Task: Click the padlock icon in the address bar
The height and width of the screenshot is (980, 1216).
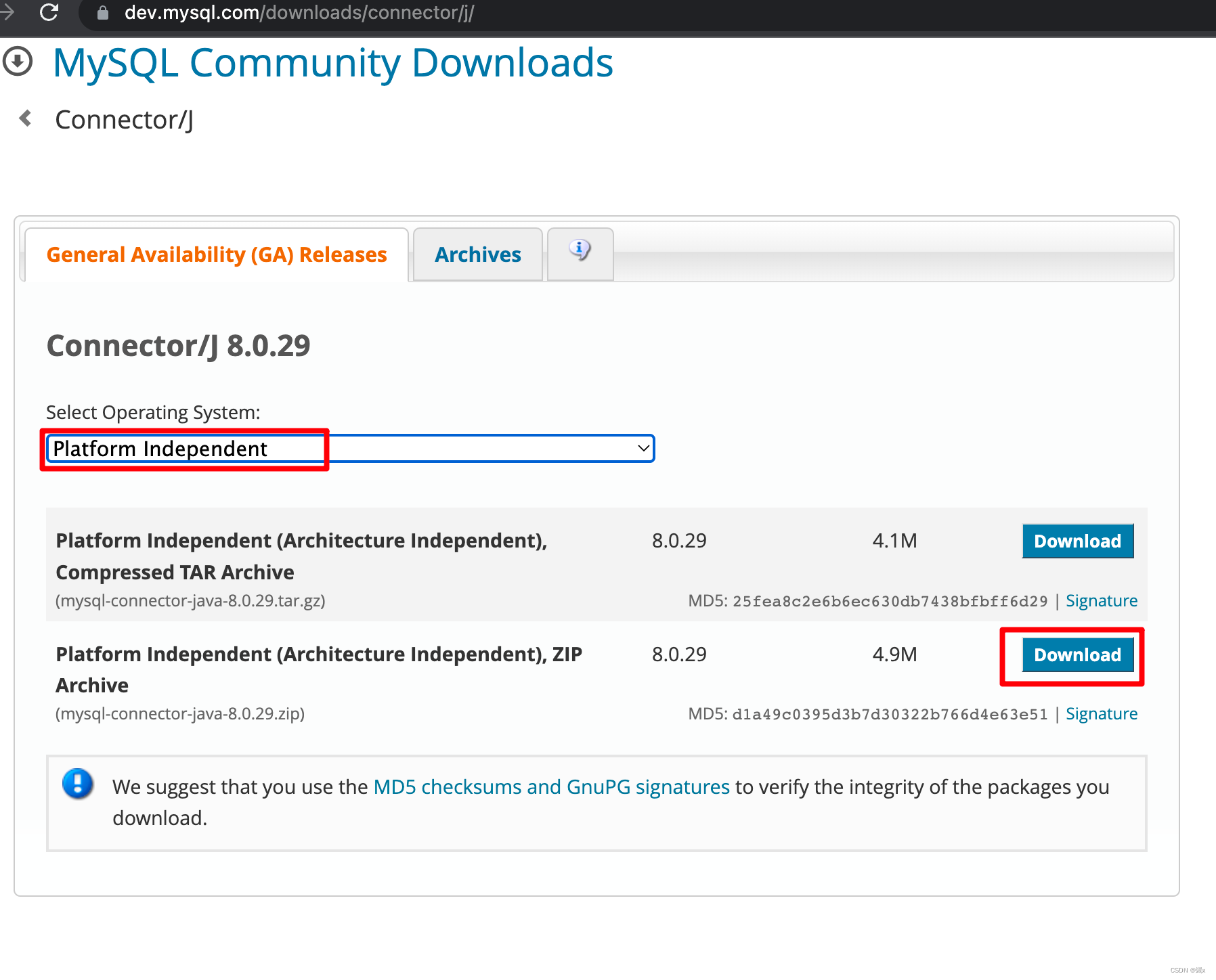Action: click(103, 13)
